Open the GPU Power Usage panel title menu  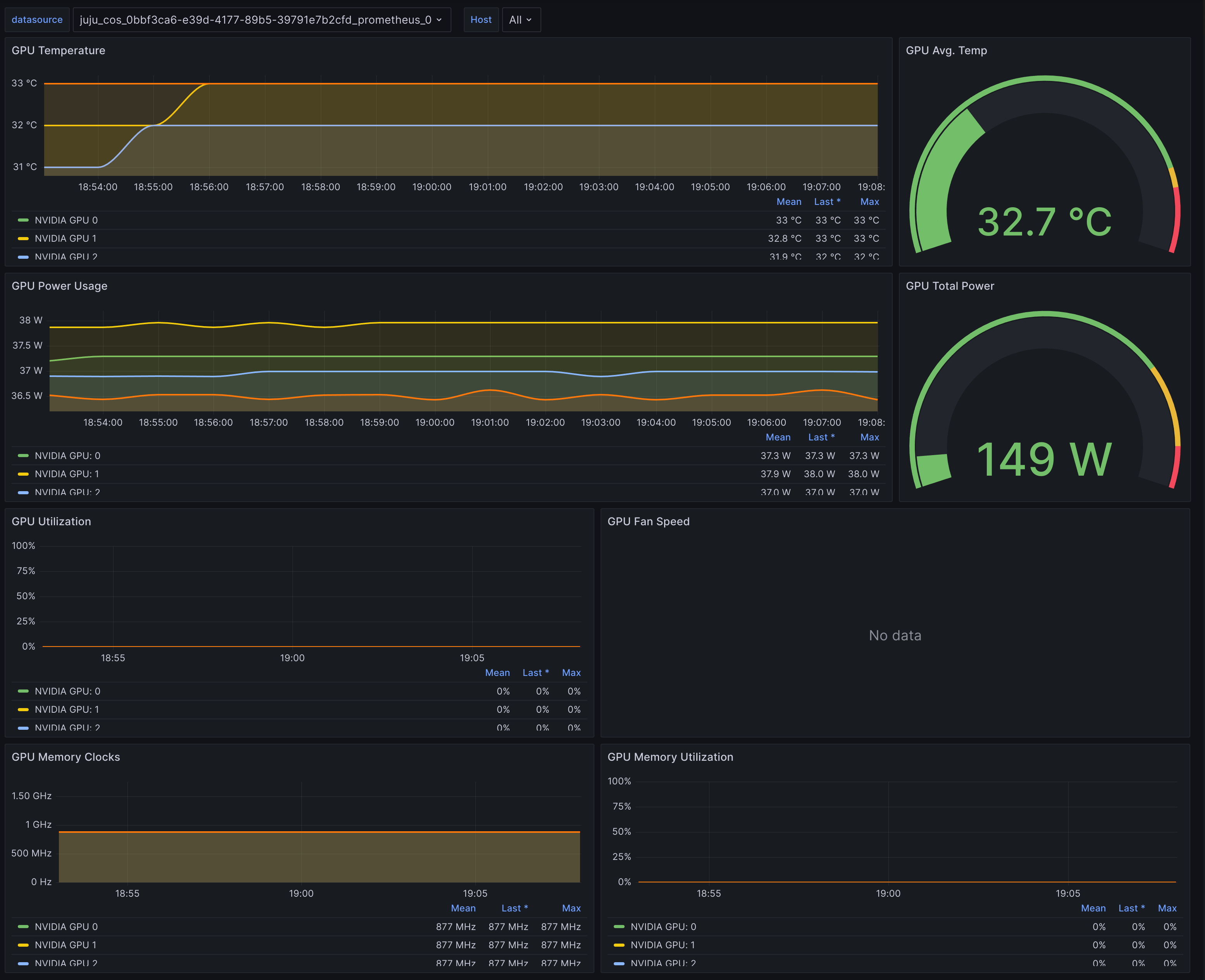(59, 285)
